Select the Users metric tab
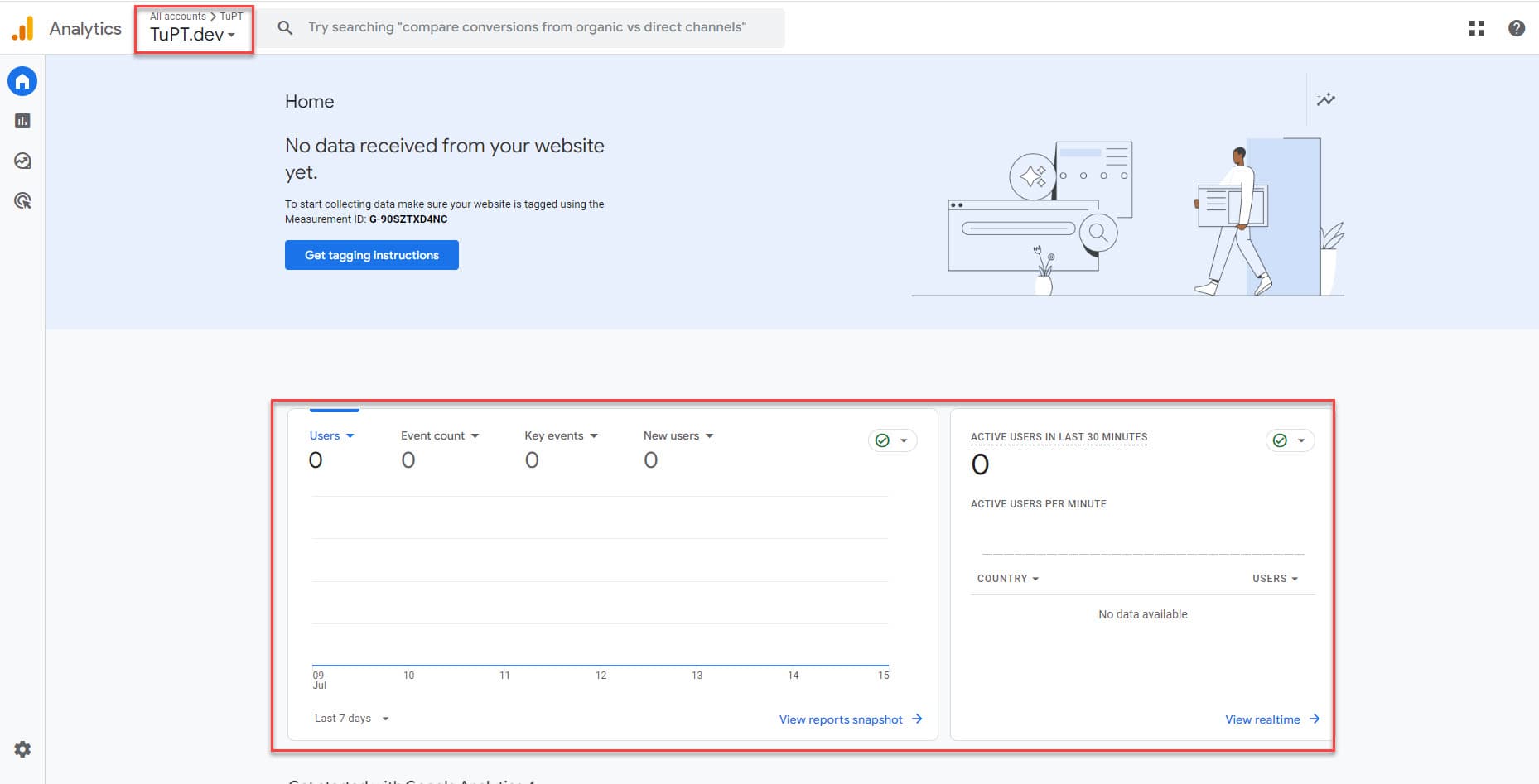 330,435
